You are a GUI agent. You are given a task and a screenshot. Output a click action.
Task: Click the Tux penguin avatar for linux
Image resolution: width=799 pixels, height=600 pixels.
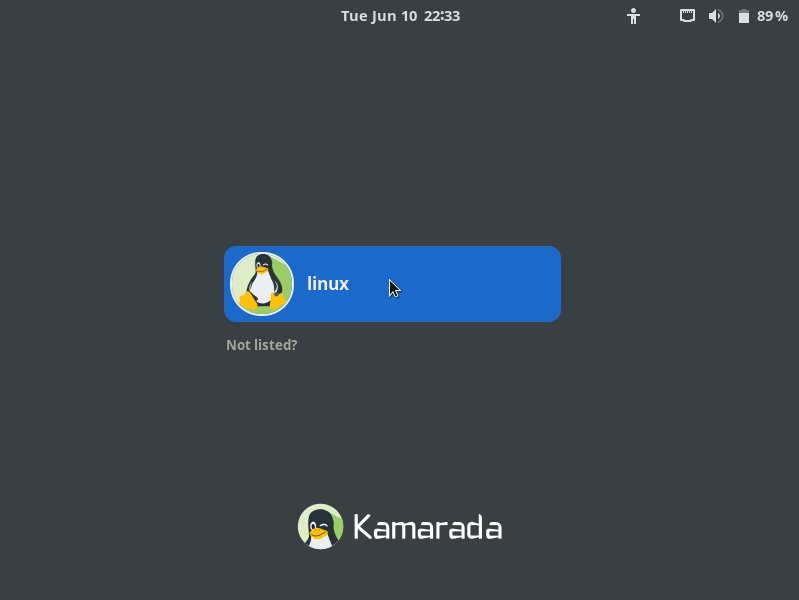pos(262,284)
